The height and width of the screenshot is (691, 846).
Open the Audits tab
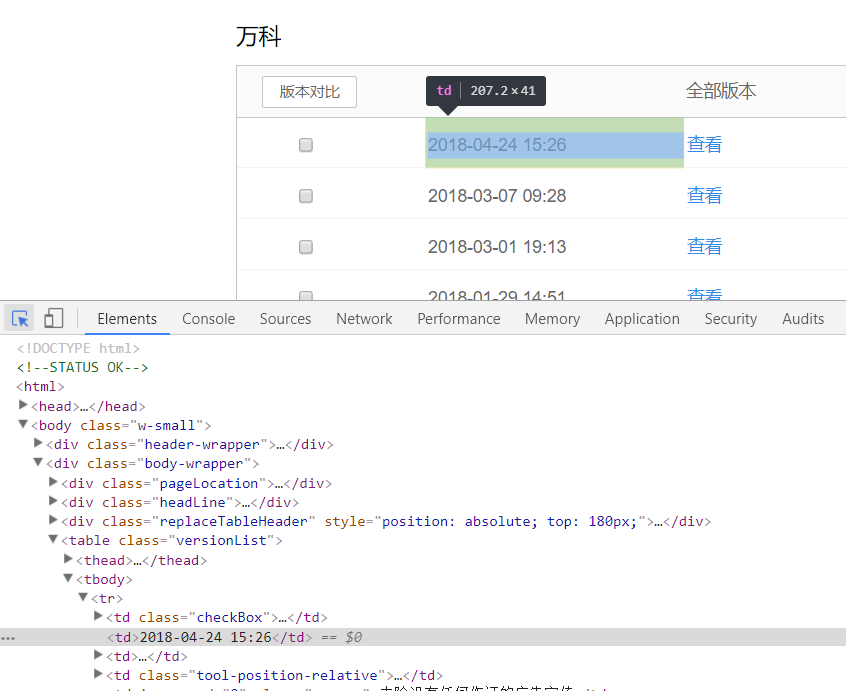click(803, 319)
